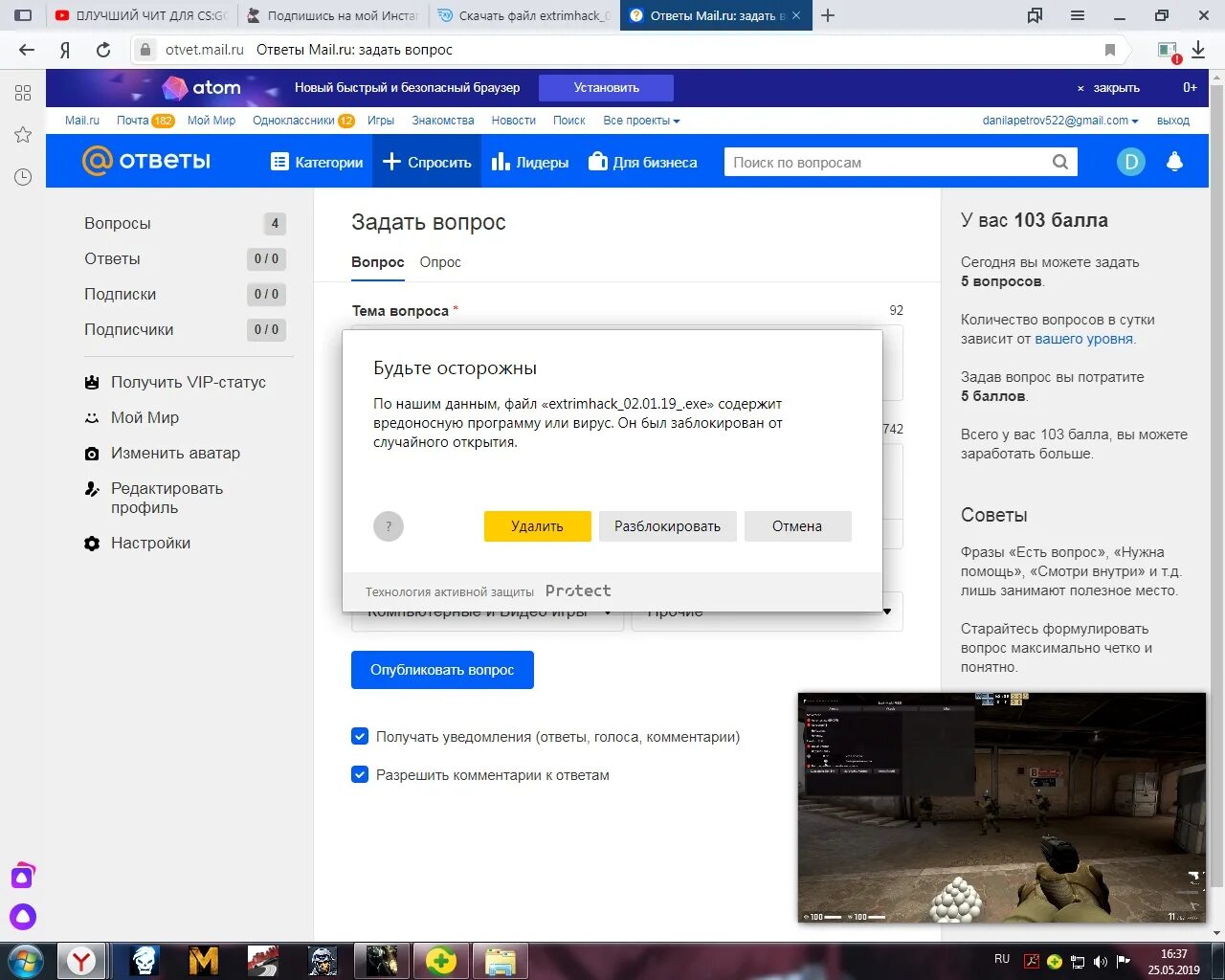The width and height of the screenshot is (1225, 980).
Task: Switch to Скачать файл extrimhack tab
Action: [x=523, y=15]
